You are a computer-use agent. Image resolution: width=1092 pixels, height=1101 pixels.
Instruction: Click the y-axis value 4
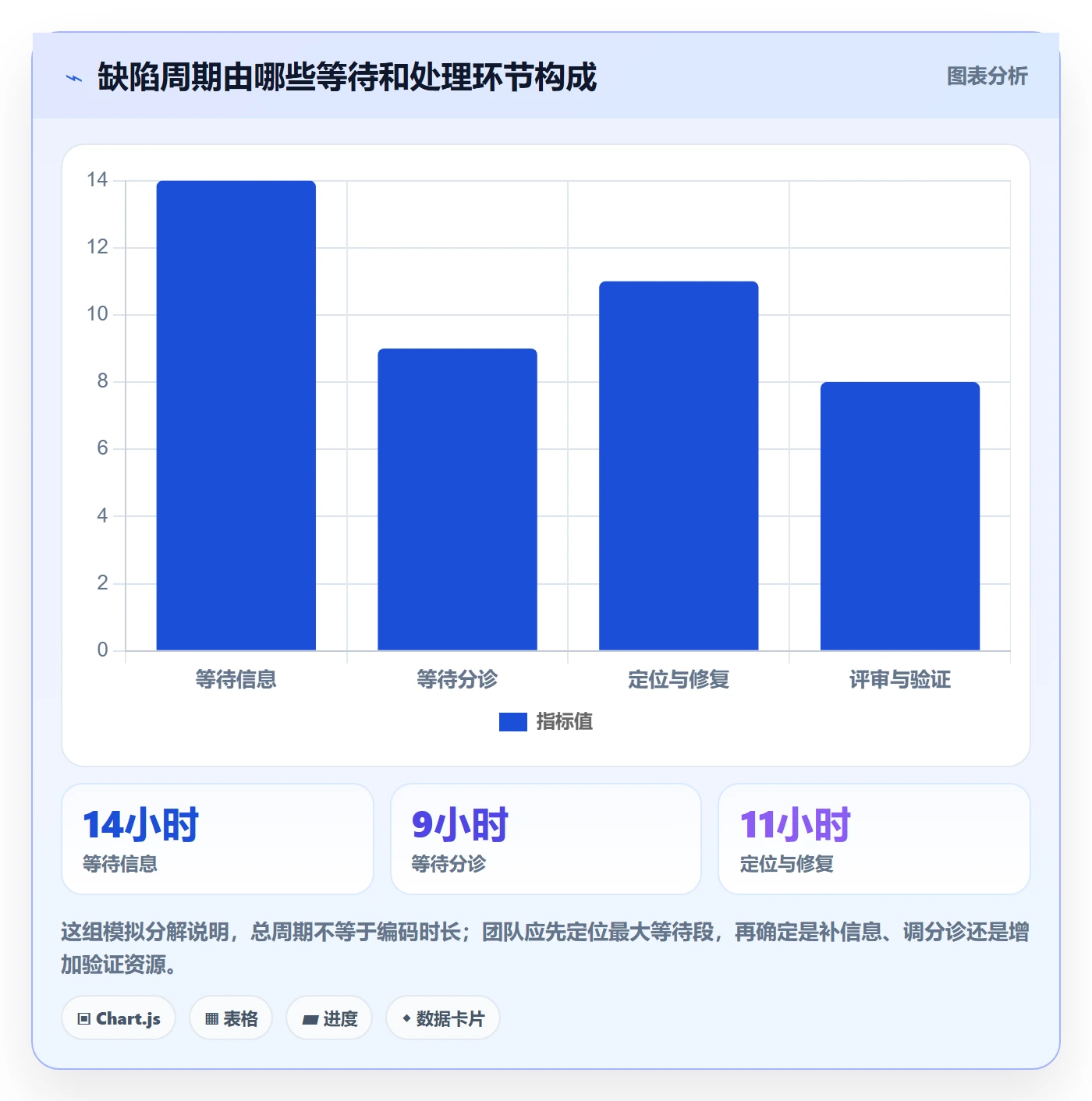(x=102, y=515)
